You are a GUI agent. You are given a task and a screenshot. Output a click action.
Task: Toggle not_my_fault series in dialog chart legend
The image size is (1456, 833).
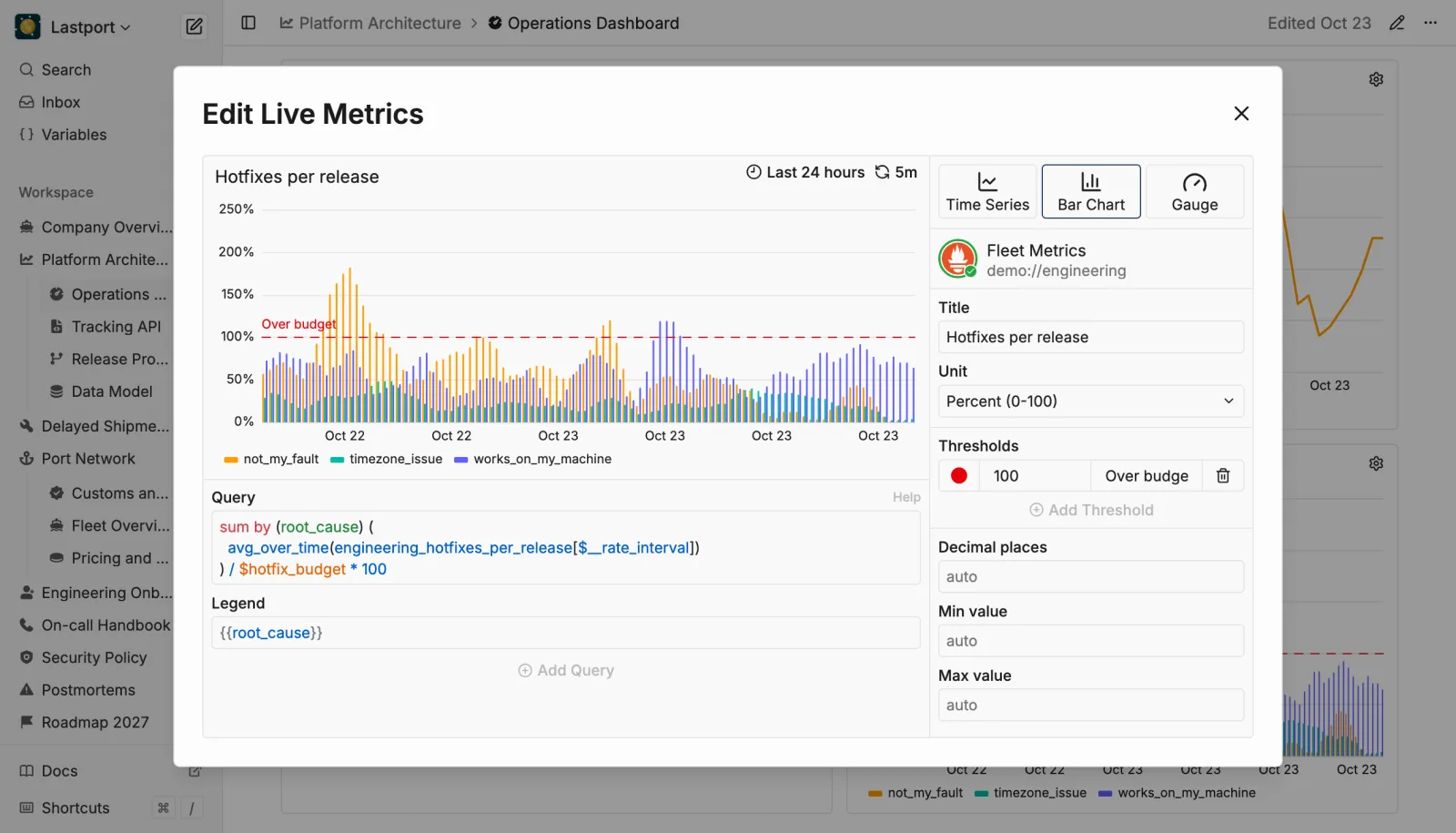271,459
